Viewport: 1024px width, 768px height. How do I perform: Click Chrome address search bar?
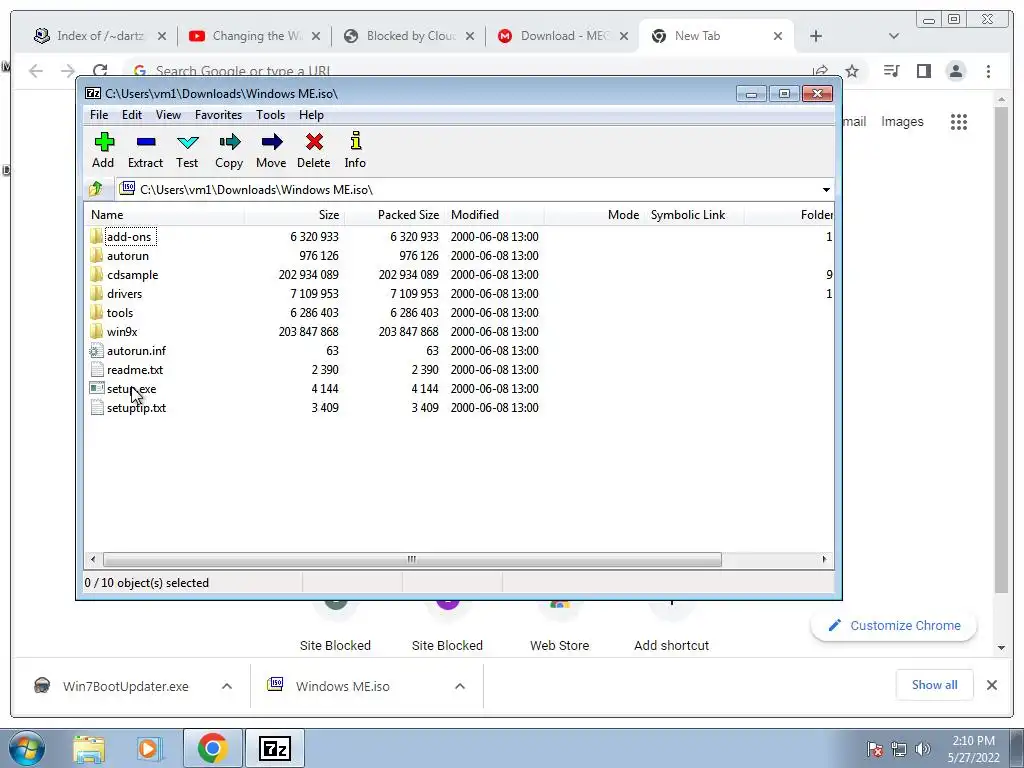tap(470, 71)
